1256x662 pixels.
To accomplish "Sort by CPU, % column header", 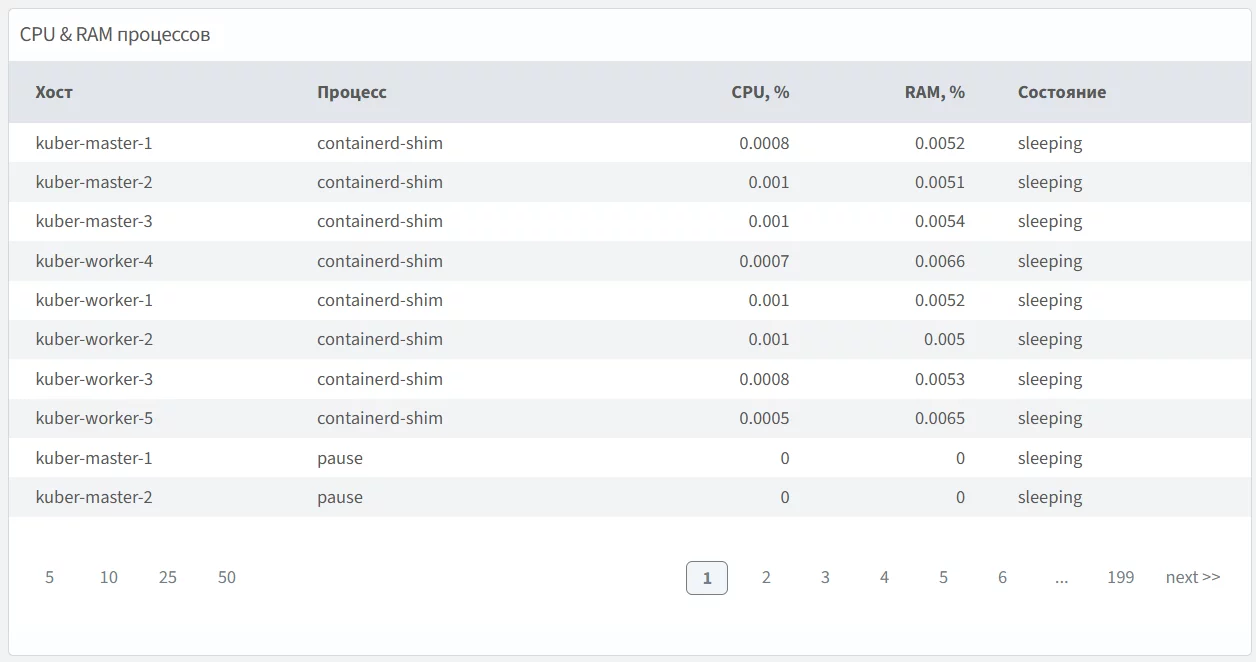I will click(x=760, y=92).
